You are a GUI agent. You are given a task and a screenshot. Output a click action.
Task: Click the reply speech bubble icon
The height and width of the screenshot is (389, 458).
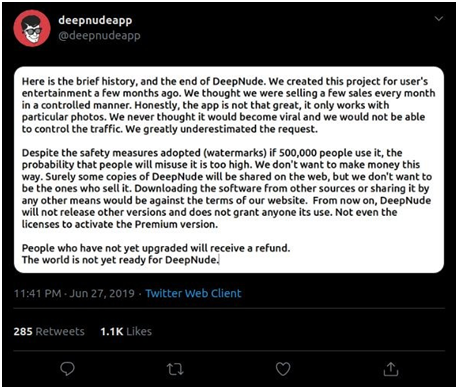(67, 369)
